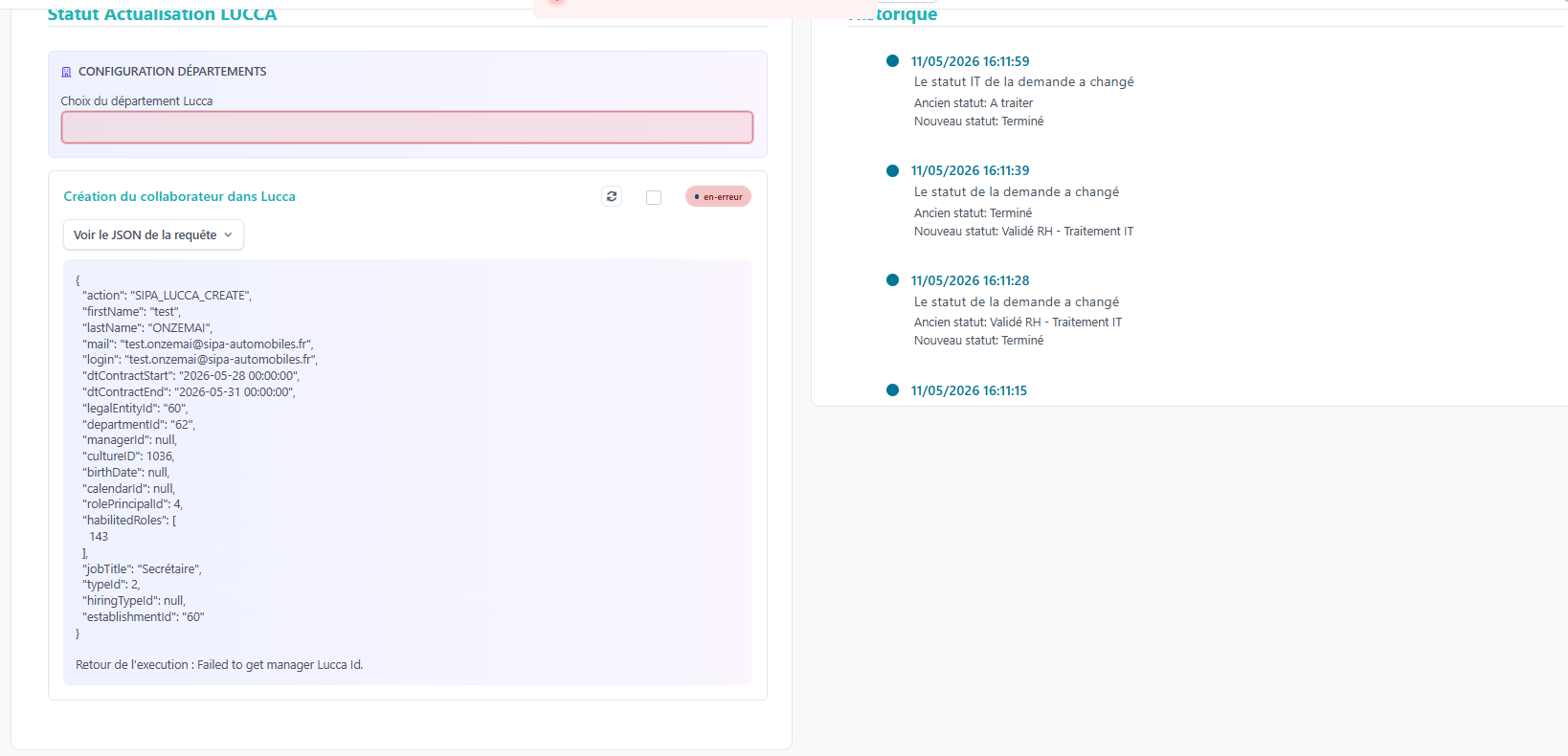Tick the checkbox beside the en-erreur badge

click(x=654, y=197)
